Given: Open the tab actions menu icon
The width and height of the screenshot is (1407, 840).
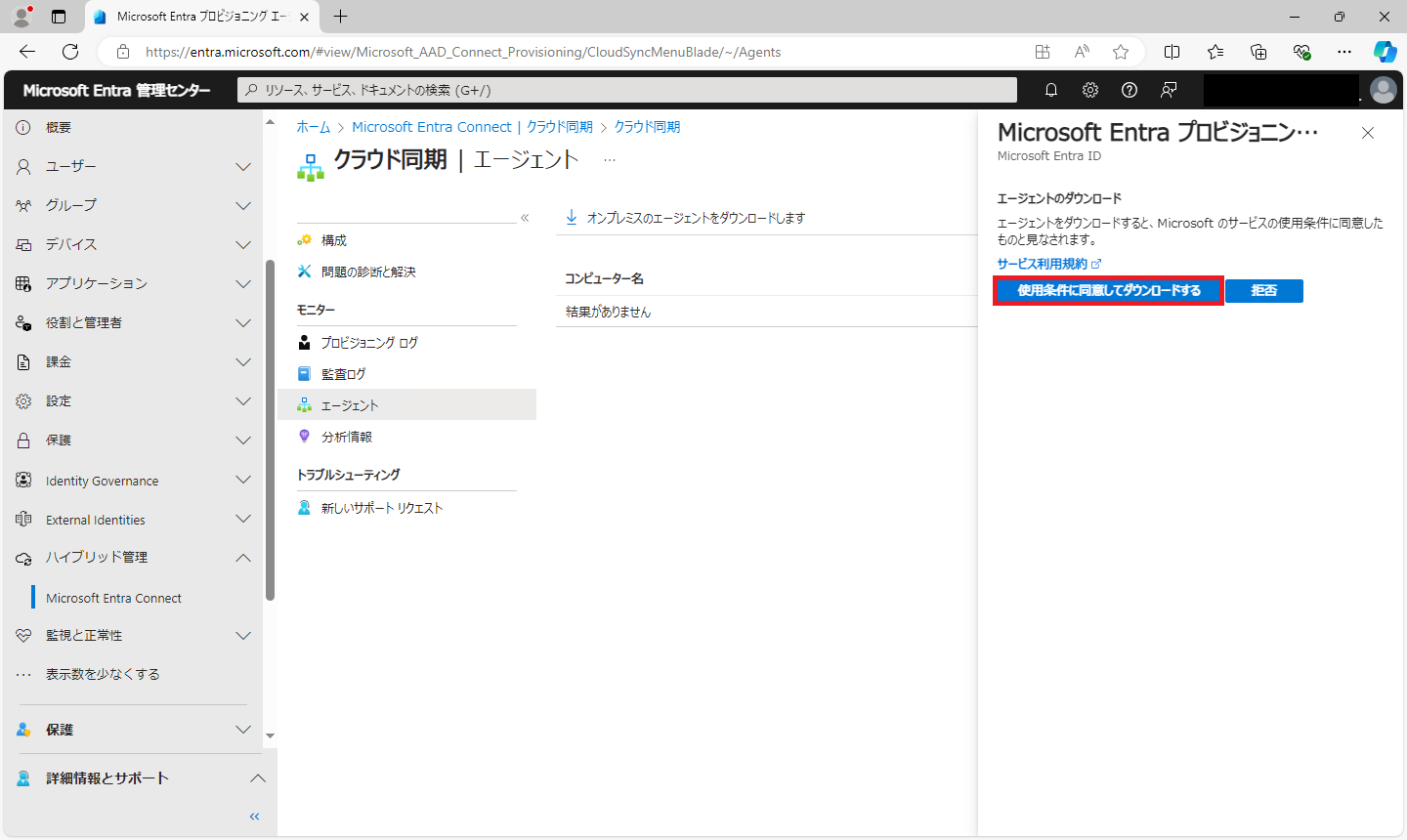Looking at the screenshot, I should point(59,17).
